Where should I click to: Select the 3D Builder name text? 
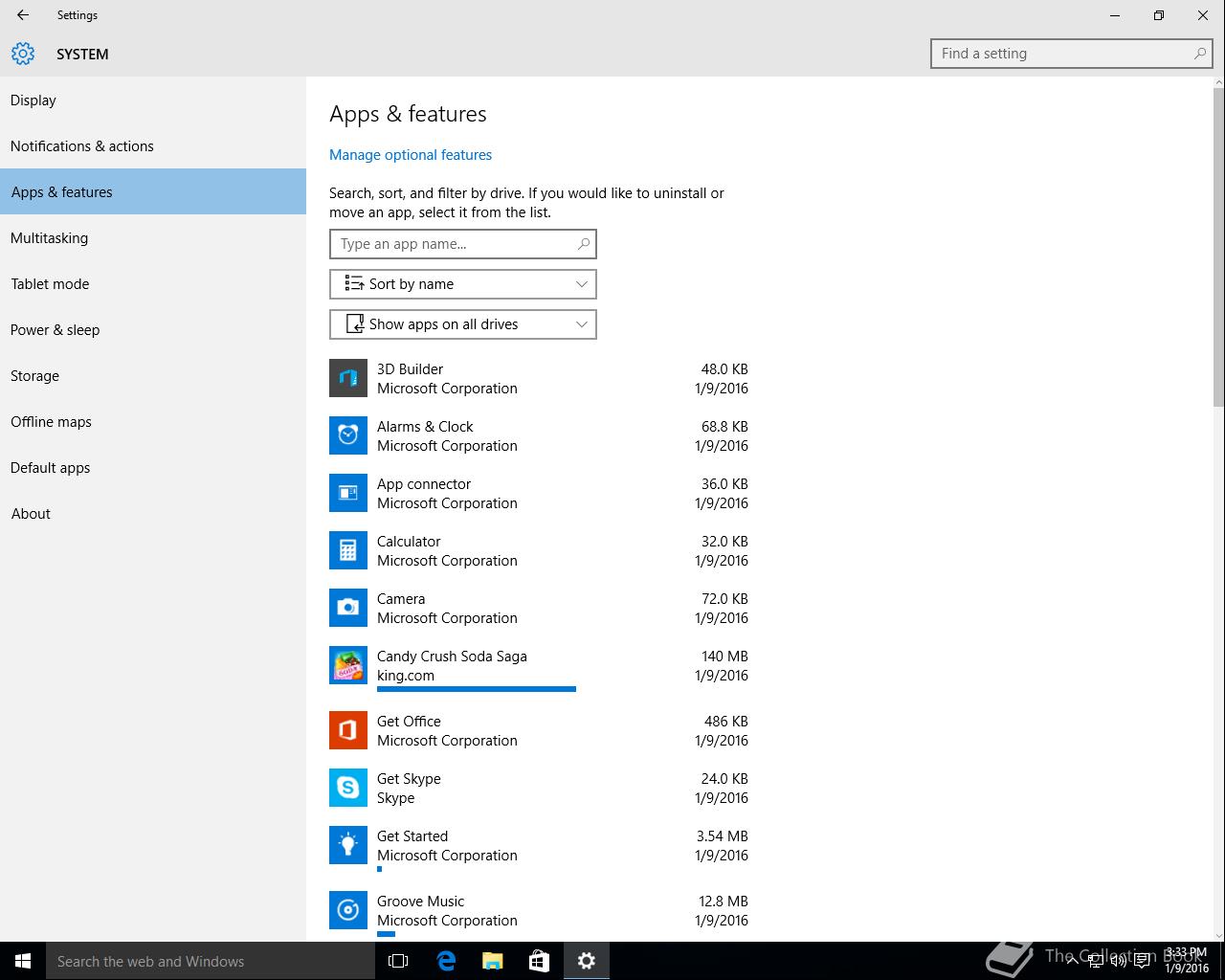click(410, 369)
